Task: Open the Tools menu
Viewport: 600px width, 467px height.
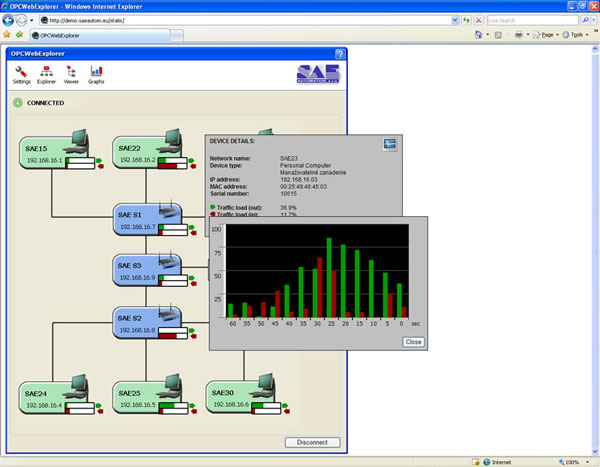Action: point(576,35)
